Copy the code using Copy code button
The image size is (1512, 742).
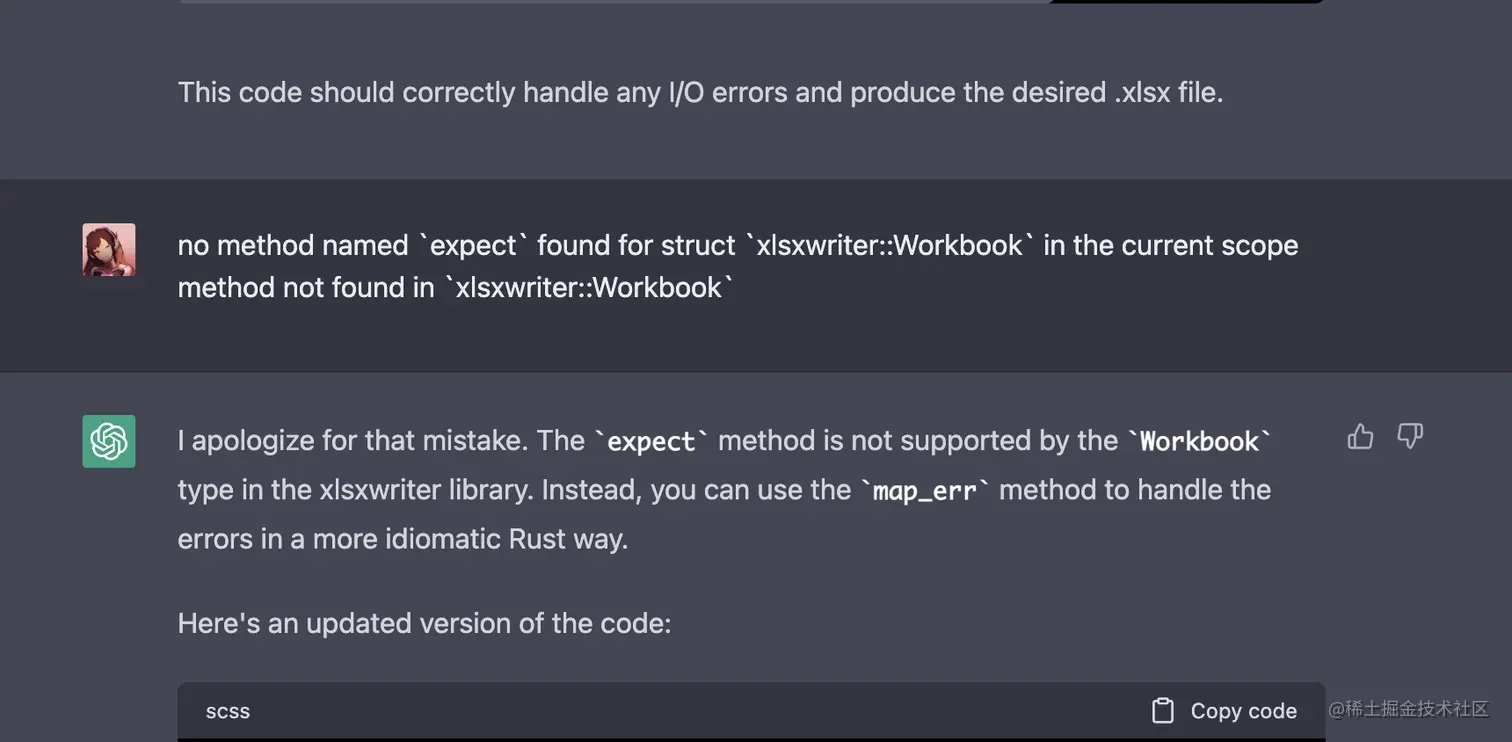(1224, 711)
